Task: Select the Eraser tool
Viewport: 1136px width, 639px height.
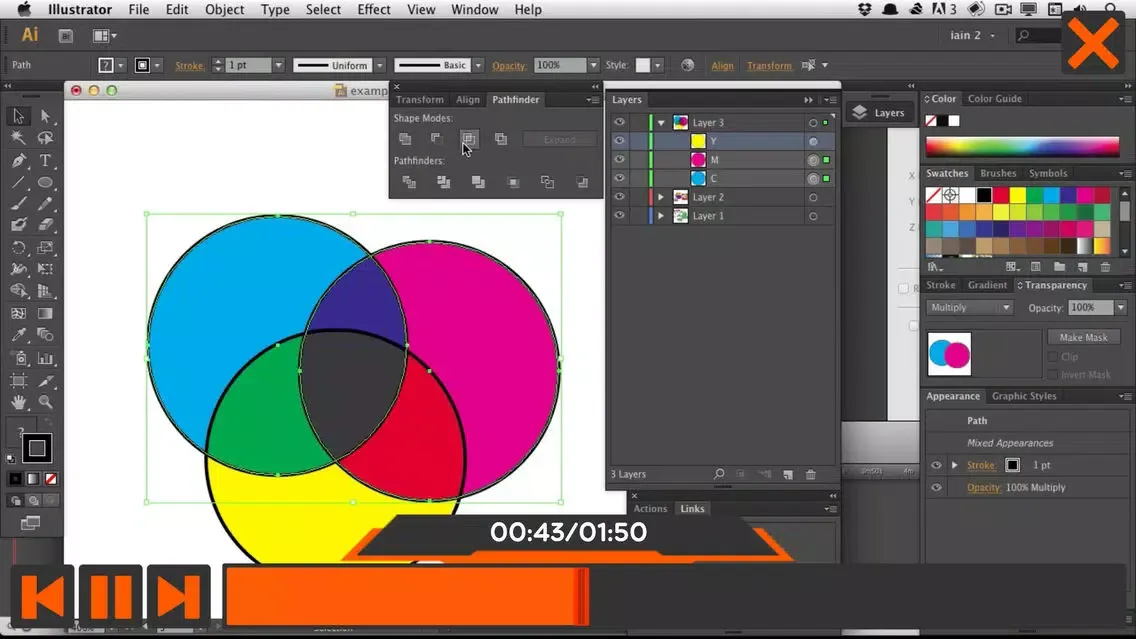Action: coord(45,225)
